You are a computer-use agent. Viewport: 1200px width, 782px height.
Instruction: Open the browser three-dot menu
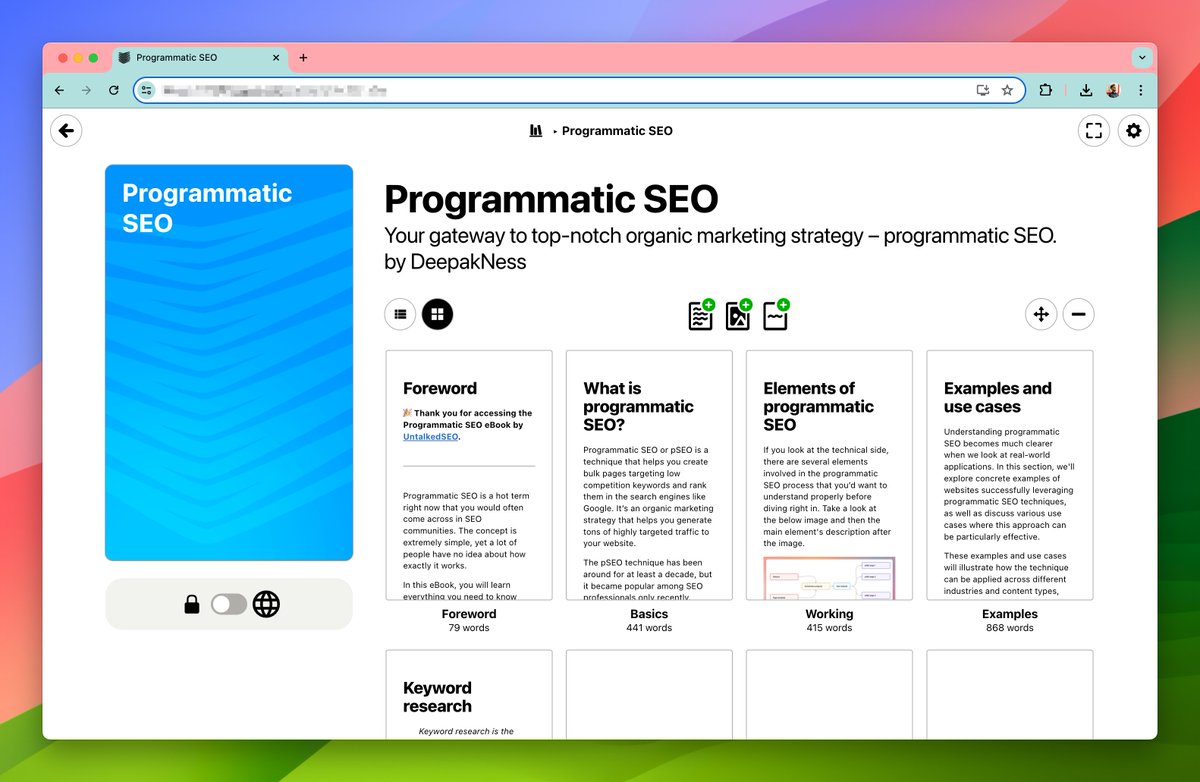1140,90
